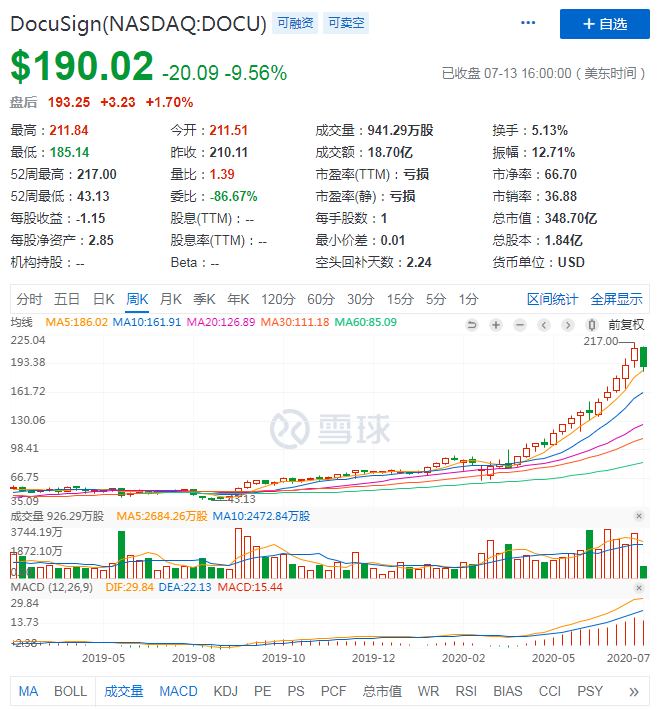Click the 成交量 value 941.29万股
Viewport: 661px width, 710px height.
pos(400,130)
